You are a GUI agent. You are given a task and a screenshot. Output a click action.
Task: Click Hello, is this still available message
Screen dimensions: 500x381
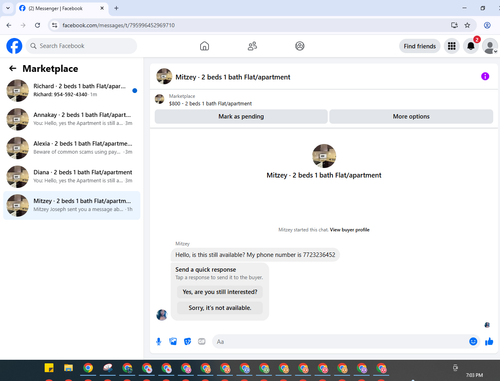(255, 255)
